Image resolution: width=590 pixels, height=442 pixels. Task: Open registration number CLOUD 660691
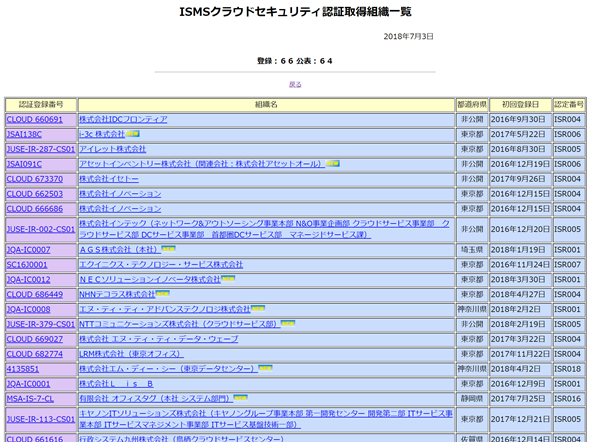point(35,120)
